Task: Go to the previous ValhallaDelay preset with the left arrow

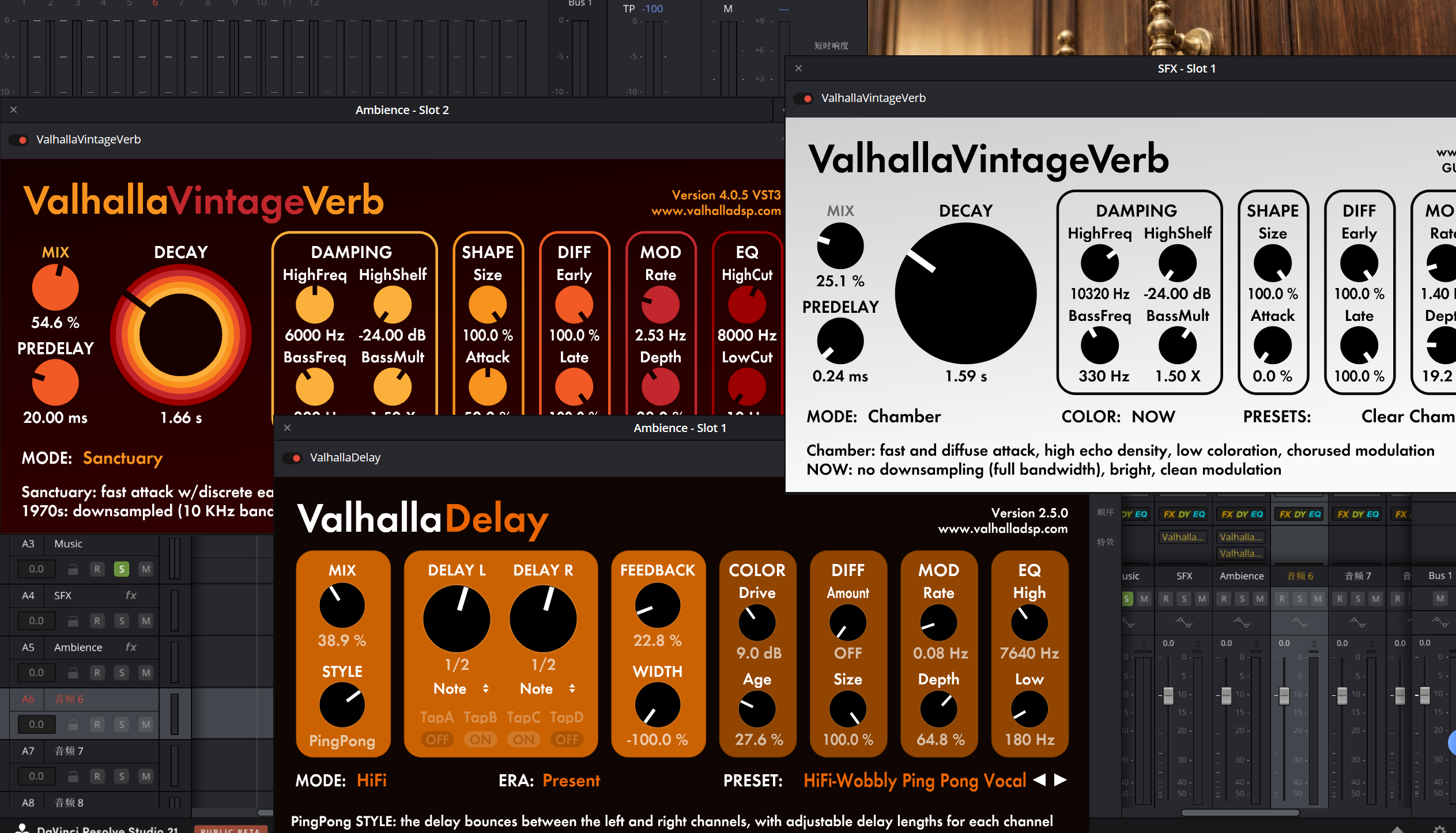Action: pyautogui.click(x=1039, y=780)
